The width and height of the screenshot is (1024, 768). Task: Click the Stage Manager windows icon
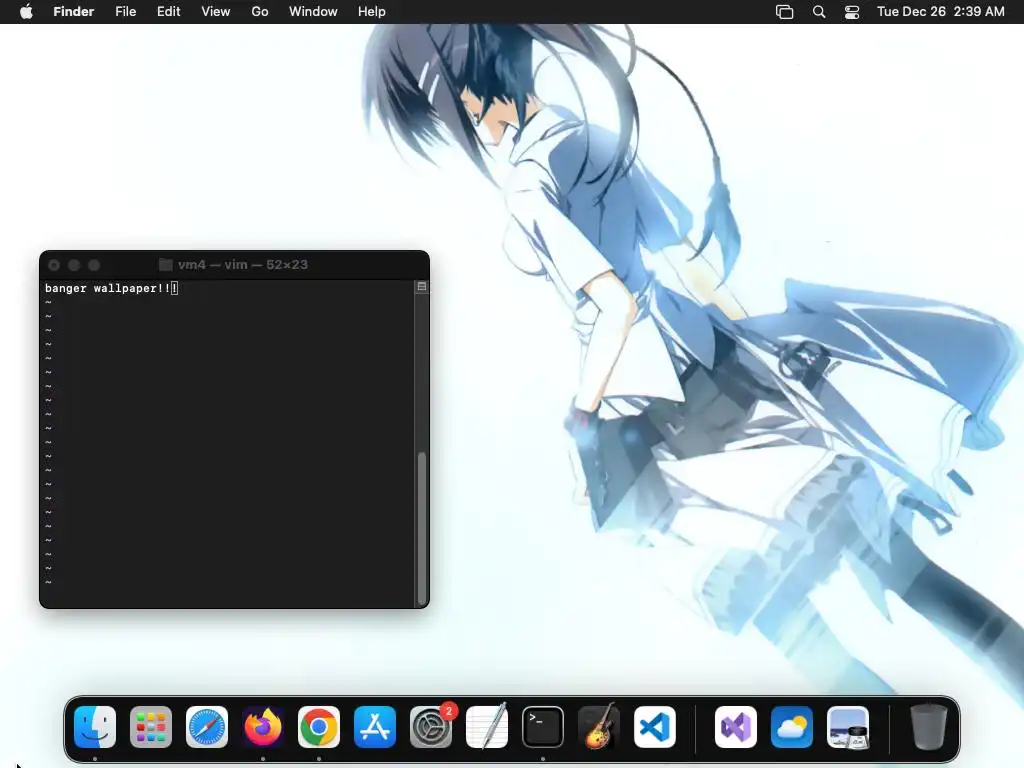pyautogui.click(x=784, y=12)
